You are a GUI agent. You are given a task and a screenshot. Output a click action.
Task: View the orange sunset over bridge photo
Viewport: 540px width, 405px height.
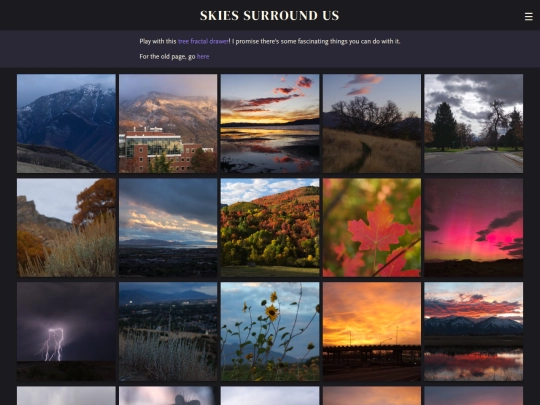(372, 332)
